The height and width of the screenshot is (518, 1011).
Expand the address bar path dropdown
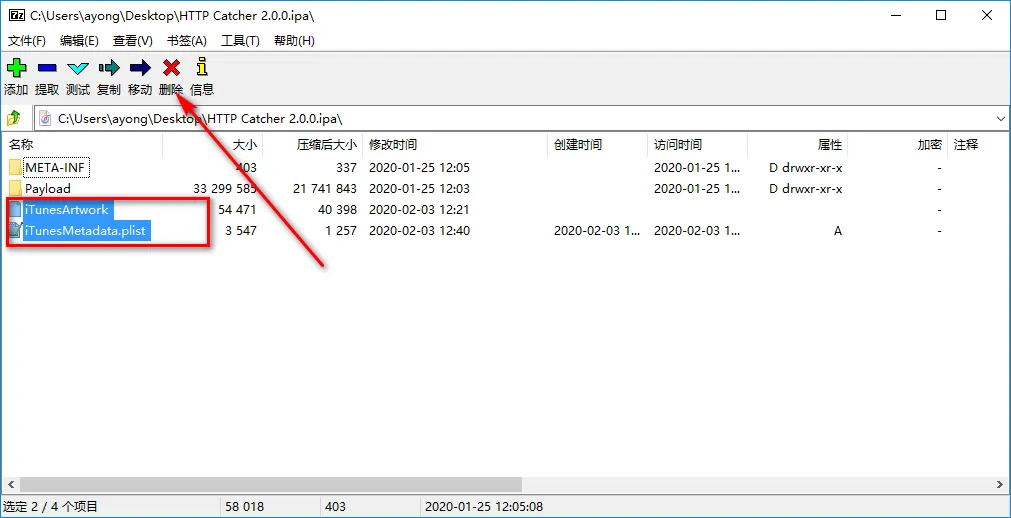click(1001, 119)
